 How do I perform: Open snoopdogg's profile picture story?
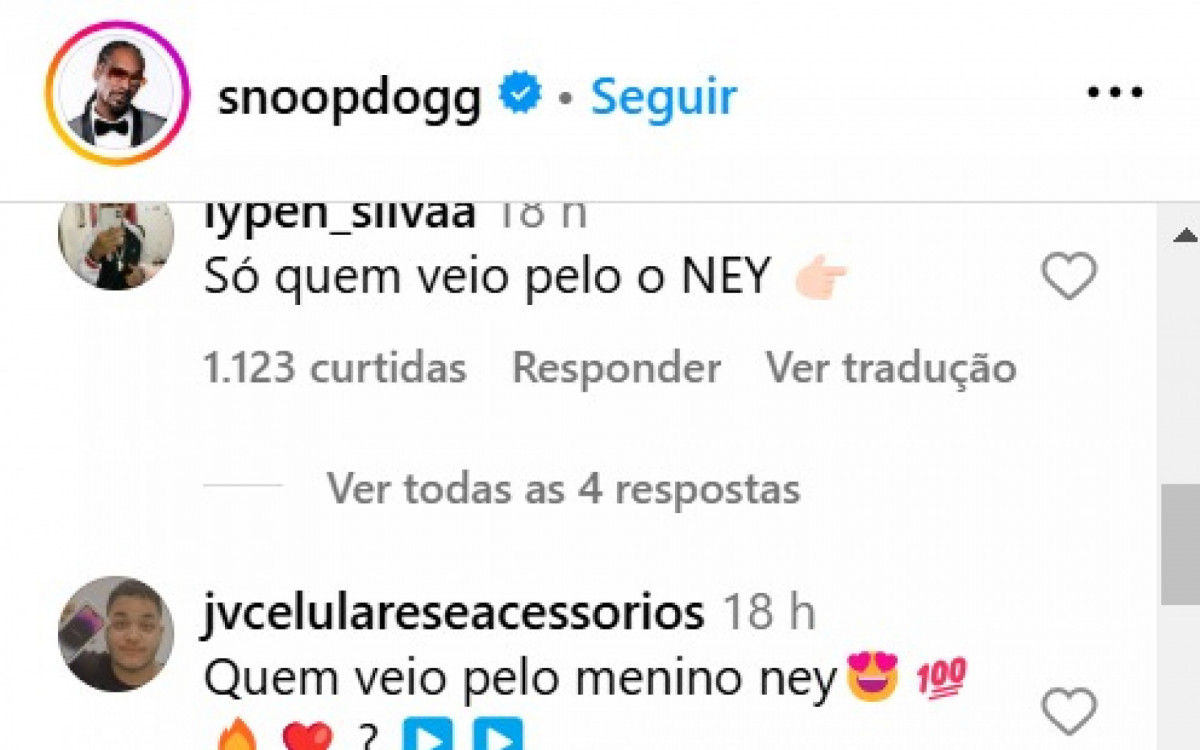click(117, 93)
